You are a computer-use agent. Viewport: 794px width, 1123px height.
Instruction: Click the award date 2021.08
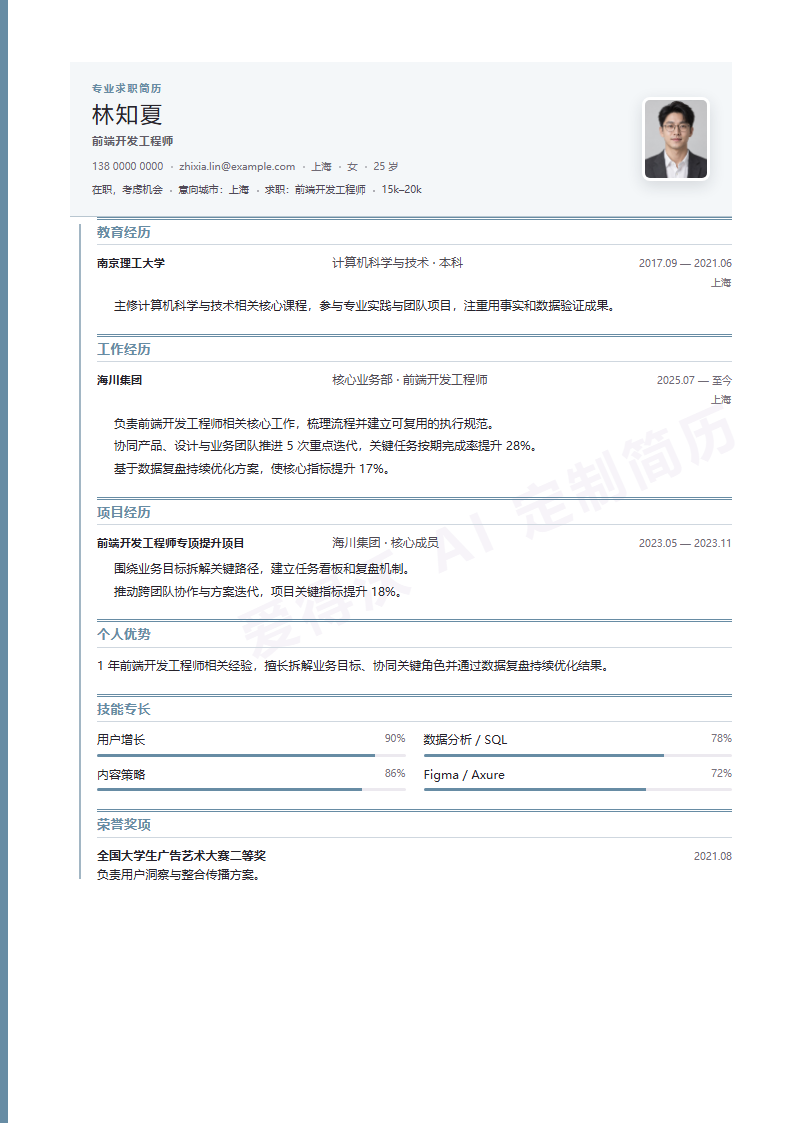712,856
